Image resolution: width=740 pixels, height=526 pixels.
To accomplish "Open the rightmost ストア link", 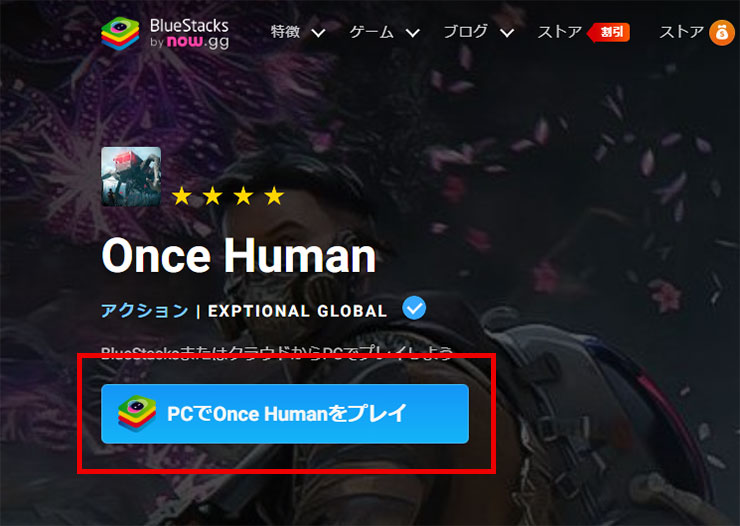I will [x=682, y=32].
